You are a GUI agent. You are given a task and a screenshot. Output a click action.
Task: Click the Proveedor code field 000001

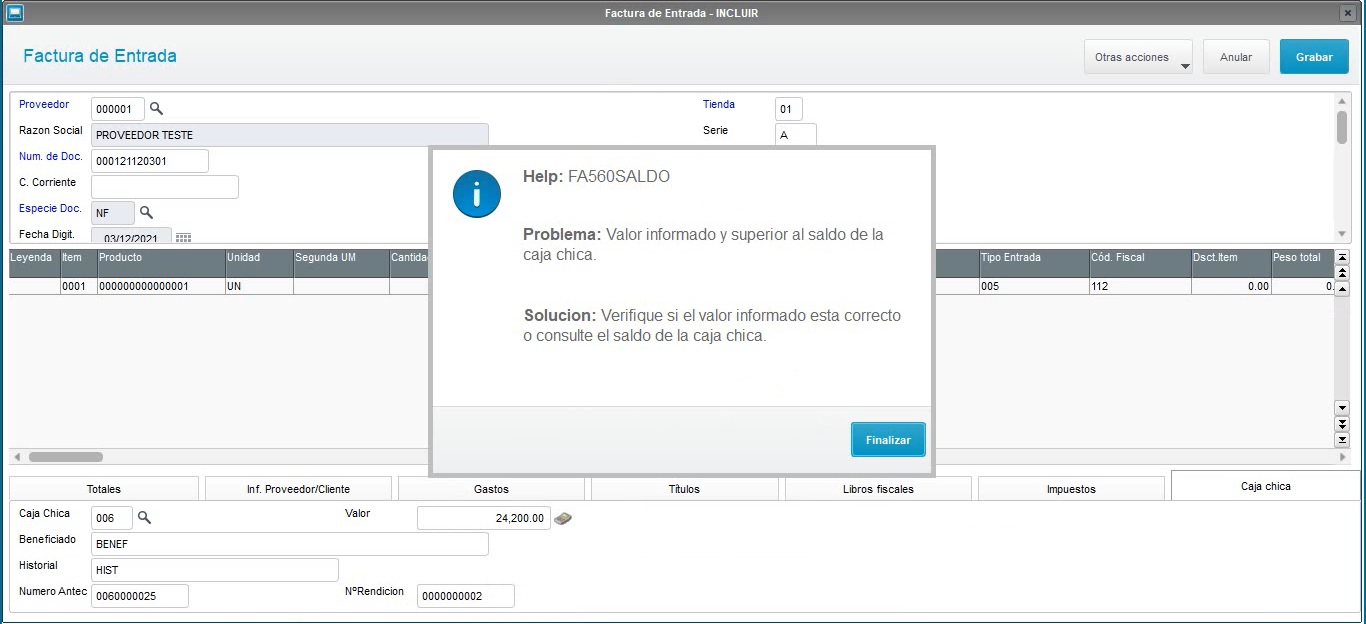(118, 109)
